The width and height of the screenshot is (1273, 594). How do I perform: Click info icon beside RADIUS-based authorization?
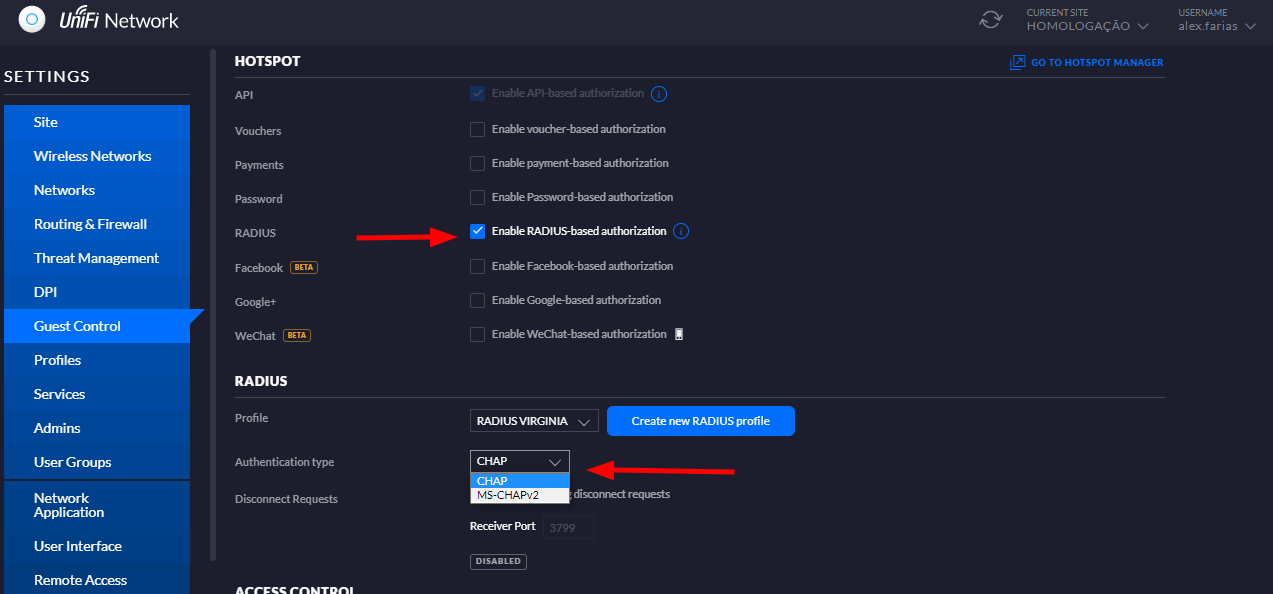[681, 231]
